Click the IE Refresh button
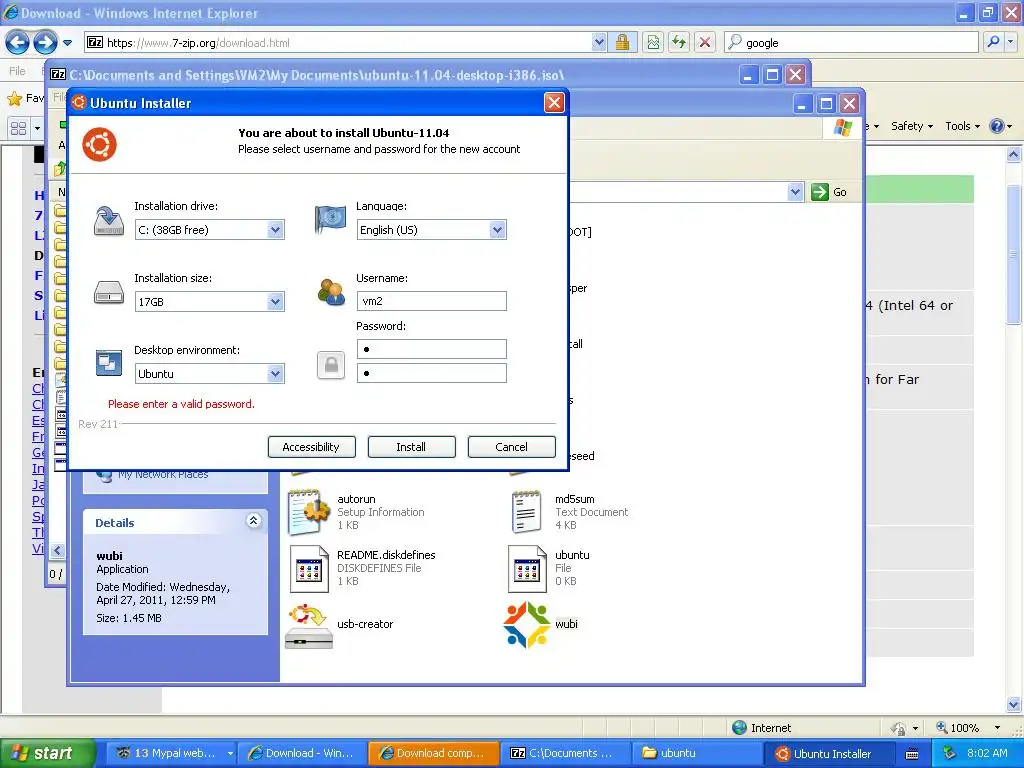Image resolution: width=1024 pixels, height=768 pixels. click(679, 43)
